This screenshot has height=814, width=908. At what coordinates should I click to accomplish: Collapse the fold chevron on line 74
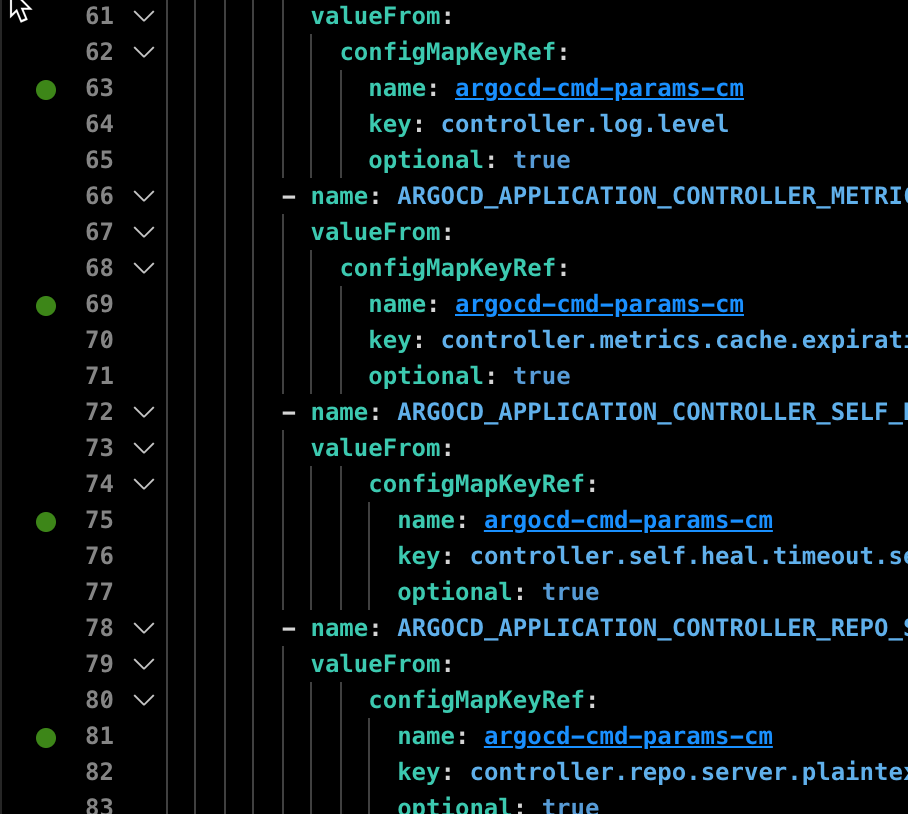(x=144, y=484)
